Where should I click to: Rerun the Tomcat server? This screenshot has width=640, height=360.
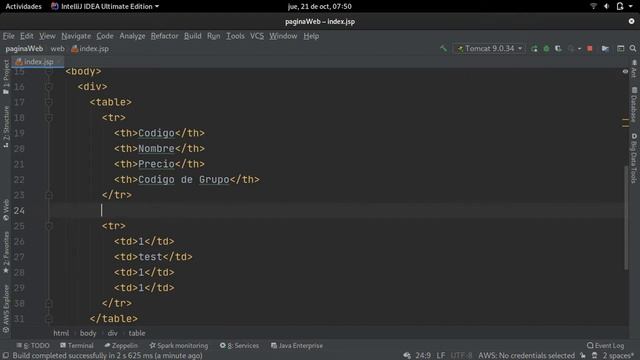[534, 49]
